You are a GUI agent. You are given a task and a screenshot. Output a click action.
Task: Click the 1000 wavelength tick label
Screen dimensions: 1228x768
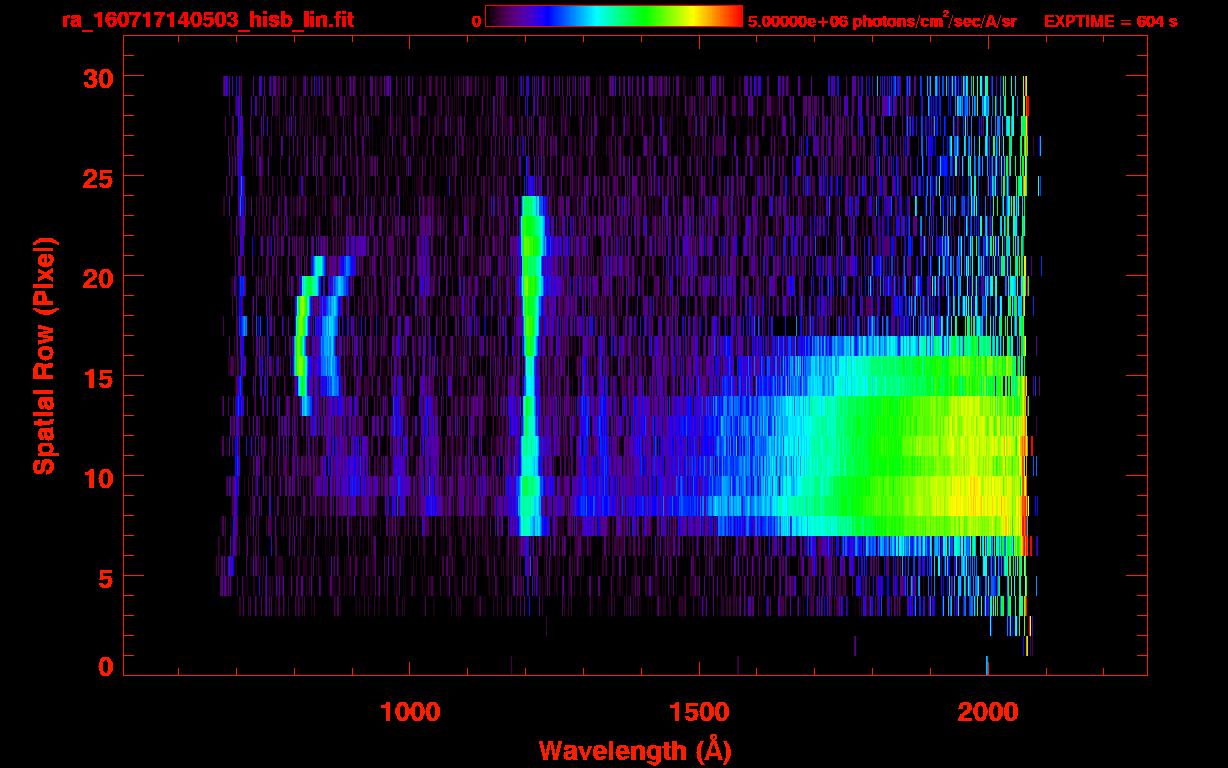(410, 712)
